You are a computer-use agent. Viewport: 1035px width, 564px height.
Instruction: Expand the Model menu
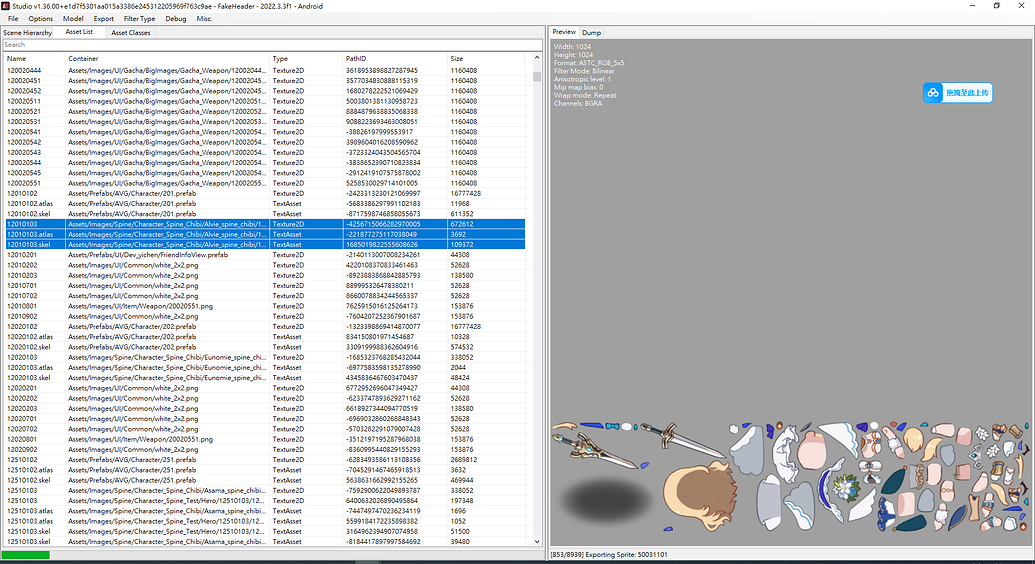(73, 19)
